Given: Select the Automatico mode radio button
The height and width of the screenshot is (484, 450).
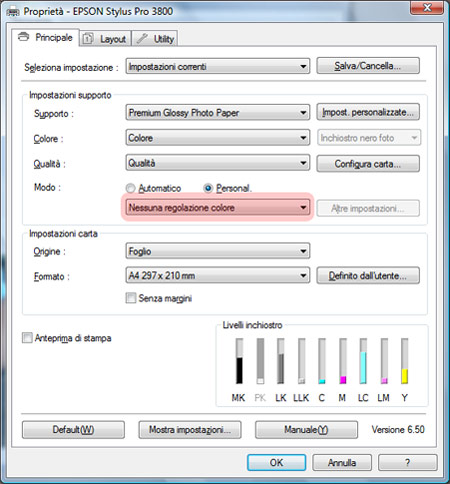Looking at the screenshot, I should pos(130,188).
